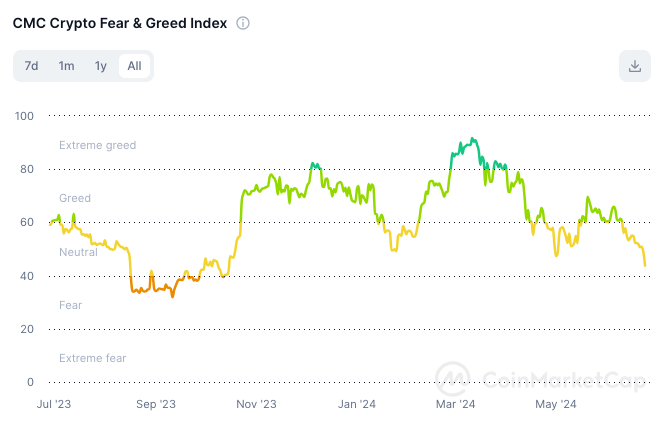This screenshot has height=430, width=667.
Task: Click the Jan '24 axis label
Action: pyautogui.click(x=357, y=404)
